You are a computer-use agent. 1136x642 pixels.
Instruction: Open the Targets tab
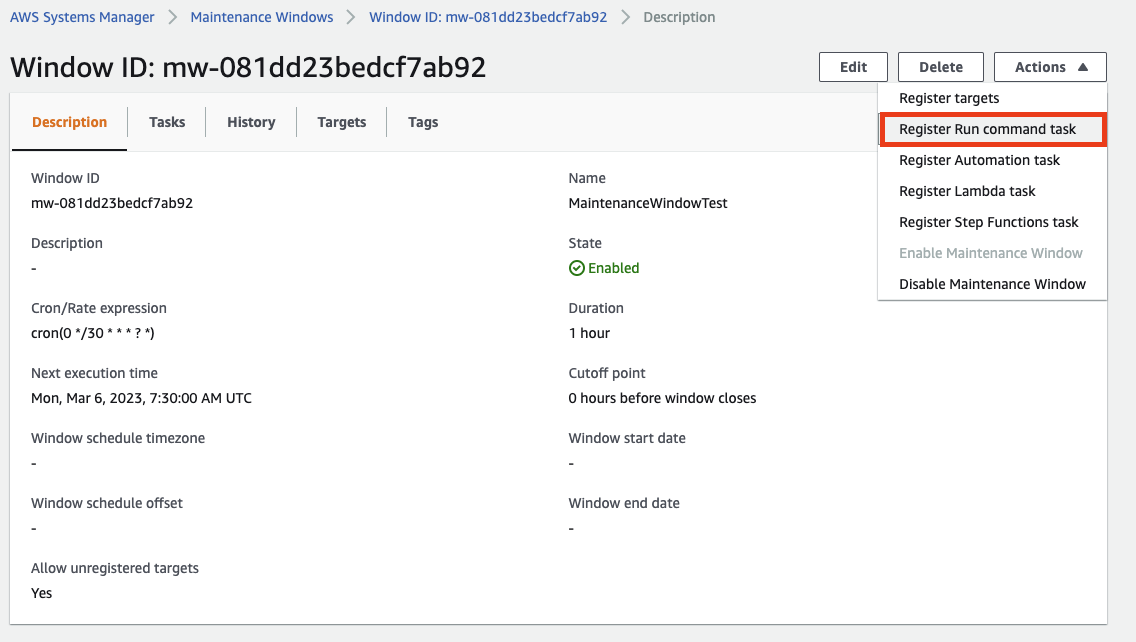coord(341,122)
